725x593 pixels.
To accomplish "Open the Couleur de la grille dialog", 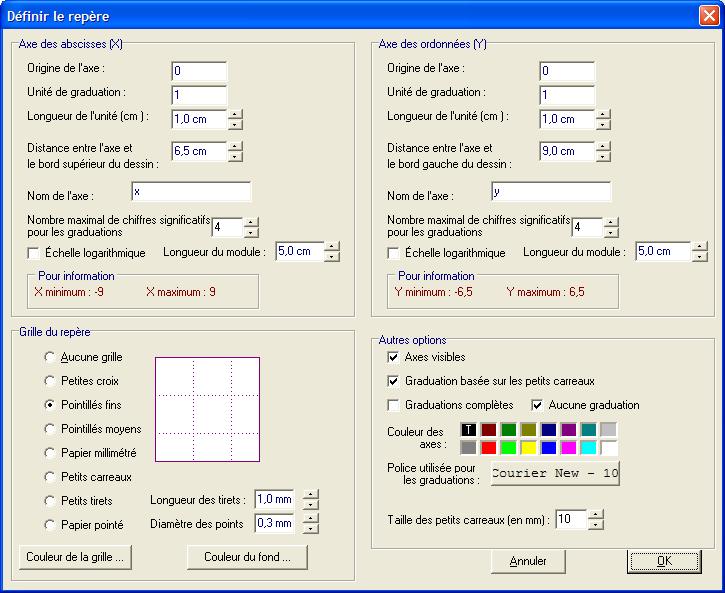I will [76, 557].
